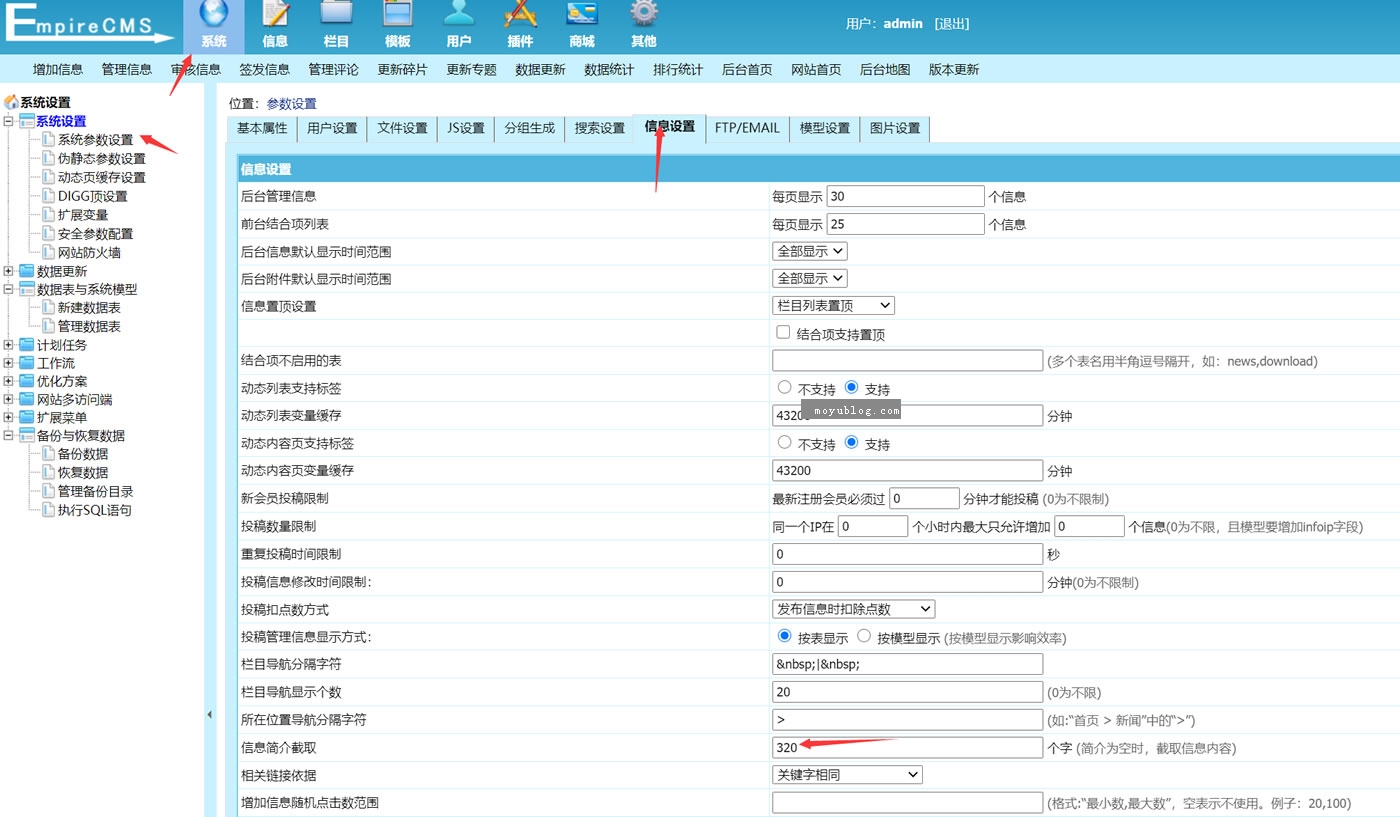Click the 插件 (Plugins) module icon

520,25
